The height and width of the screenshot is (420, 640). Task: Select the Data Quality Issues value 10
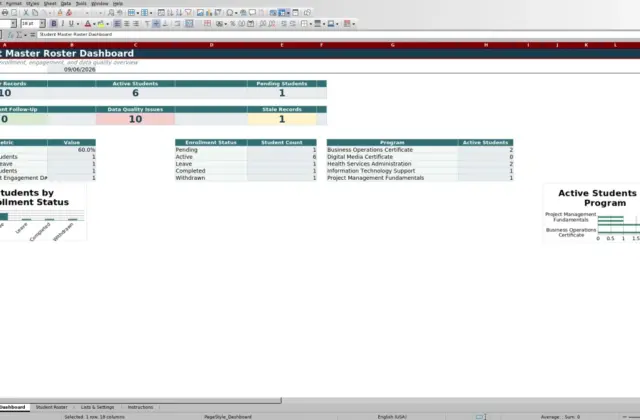click(x=136, y=119)
